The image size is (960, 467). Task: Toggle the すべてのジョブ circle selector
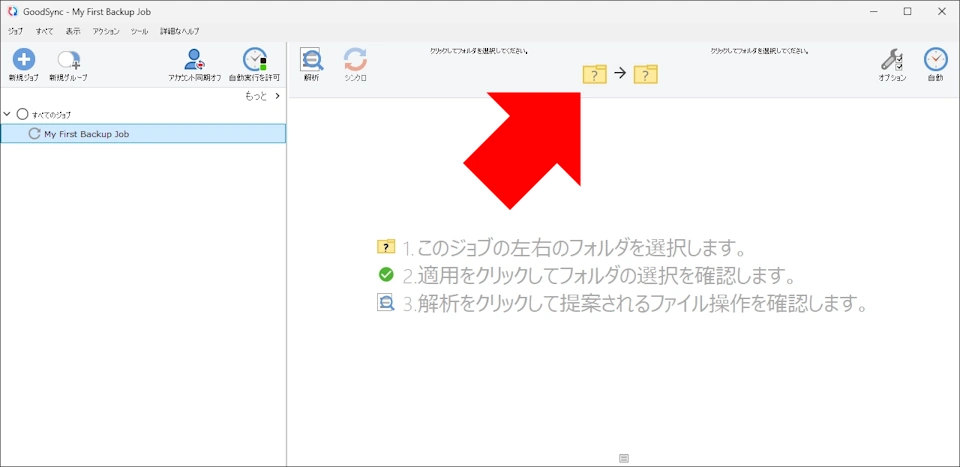[x=23, y=114]
